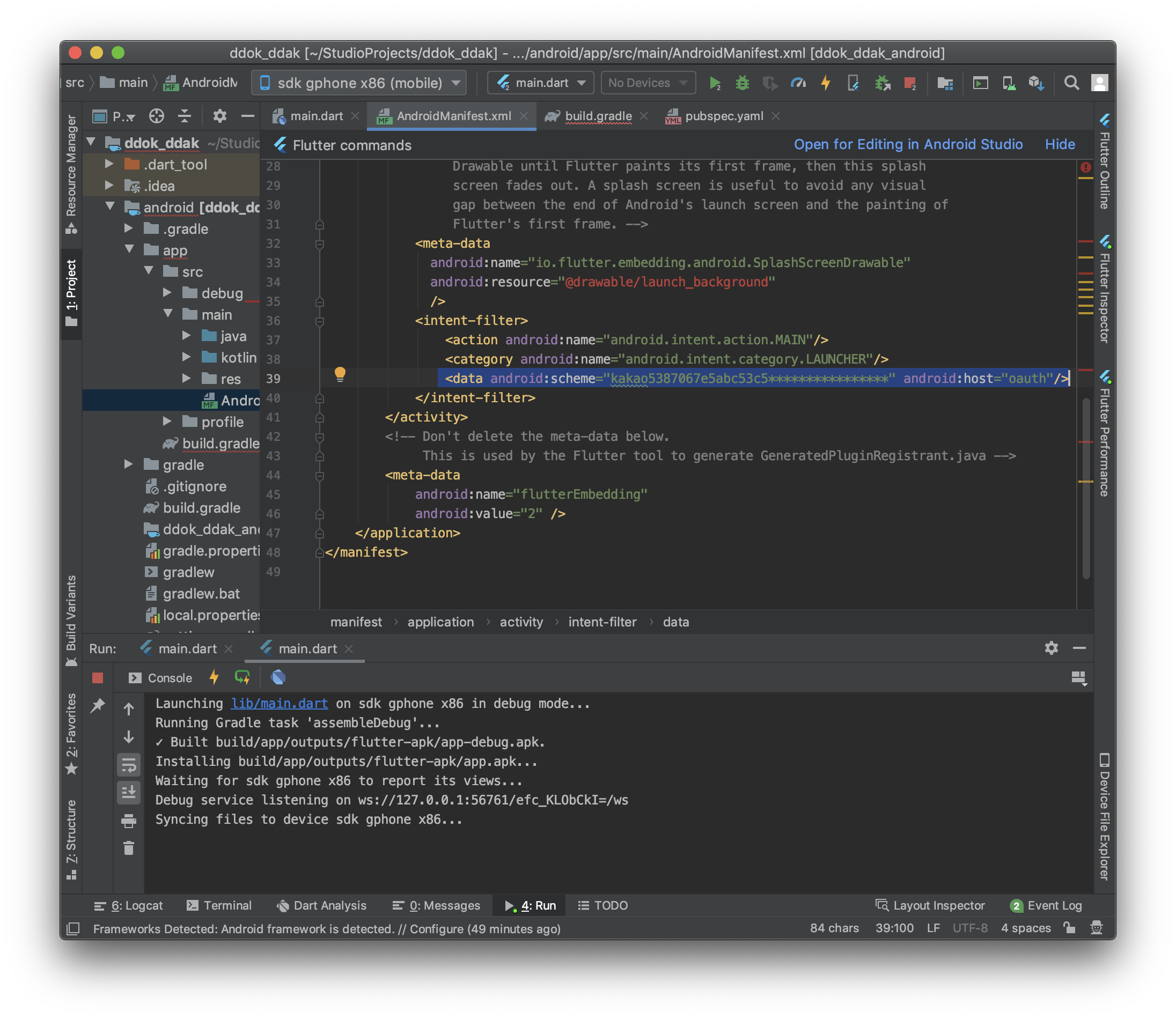
Task: Toggle soft-wrap in the Run console
Action: point(129,765)
